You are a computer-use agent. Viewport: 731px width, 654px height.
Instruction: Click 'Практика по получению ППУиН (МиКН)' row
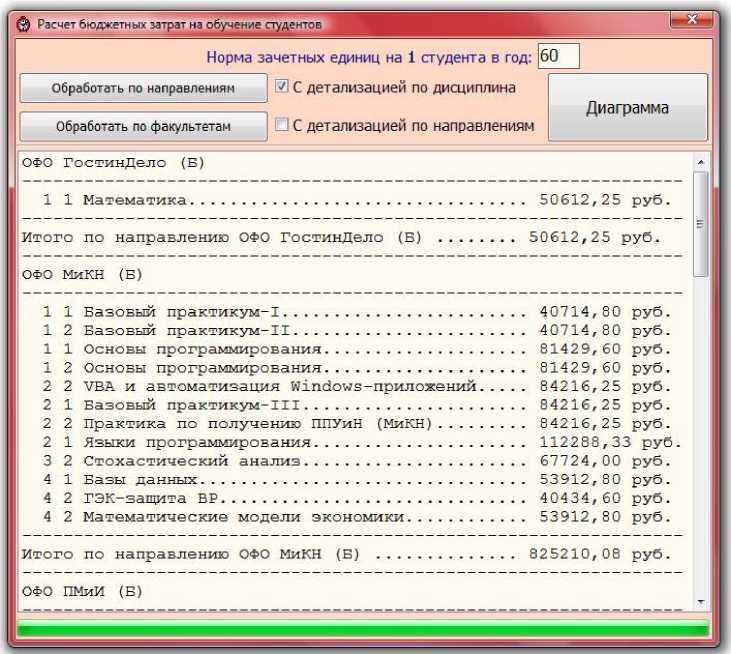pyautogui.click(x=357, y=424)
